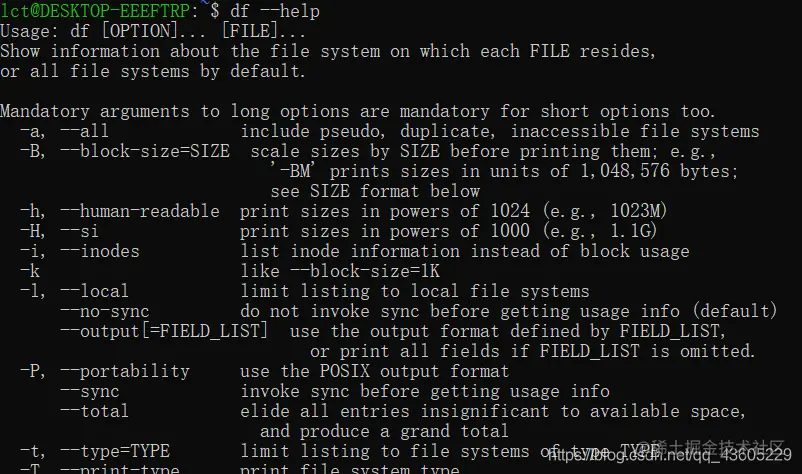The width and height of the screenshot is (802, 474).
Task: Select the '-k' option text
Action: (x=30, y=271)
